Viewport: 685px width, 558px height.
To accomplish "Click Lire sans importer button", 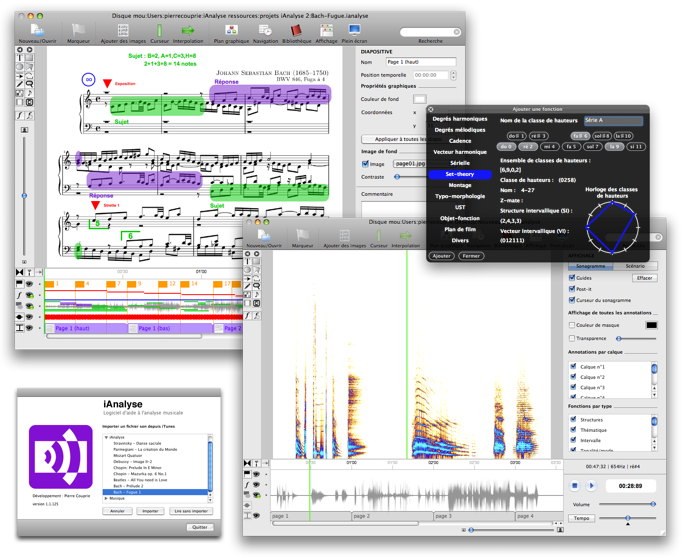I will click(191, 511).
